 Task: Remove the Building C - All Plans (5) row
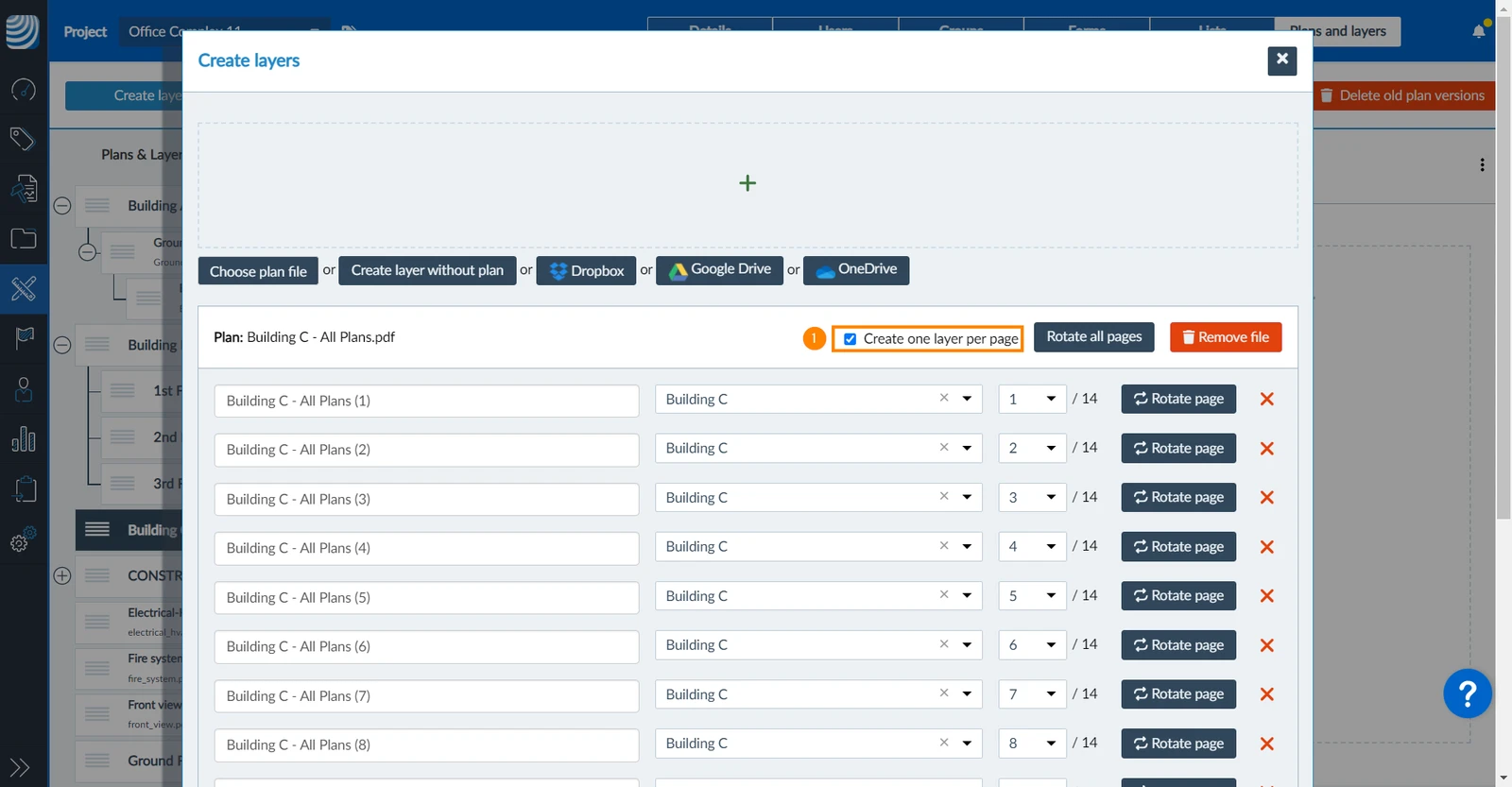pyautogui.click(x=1267, y=596)
